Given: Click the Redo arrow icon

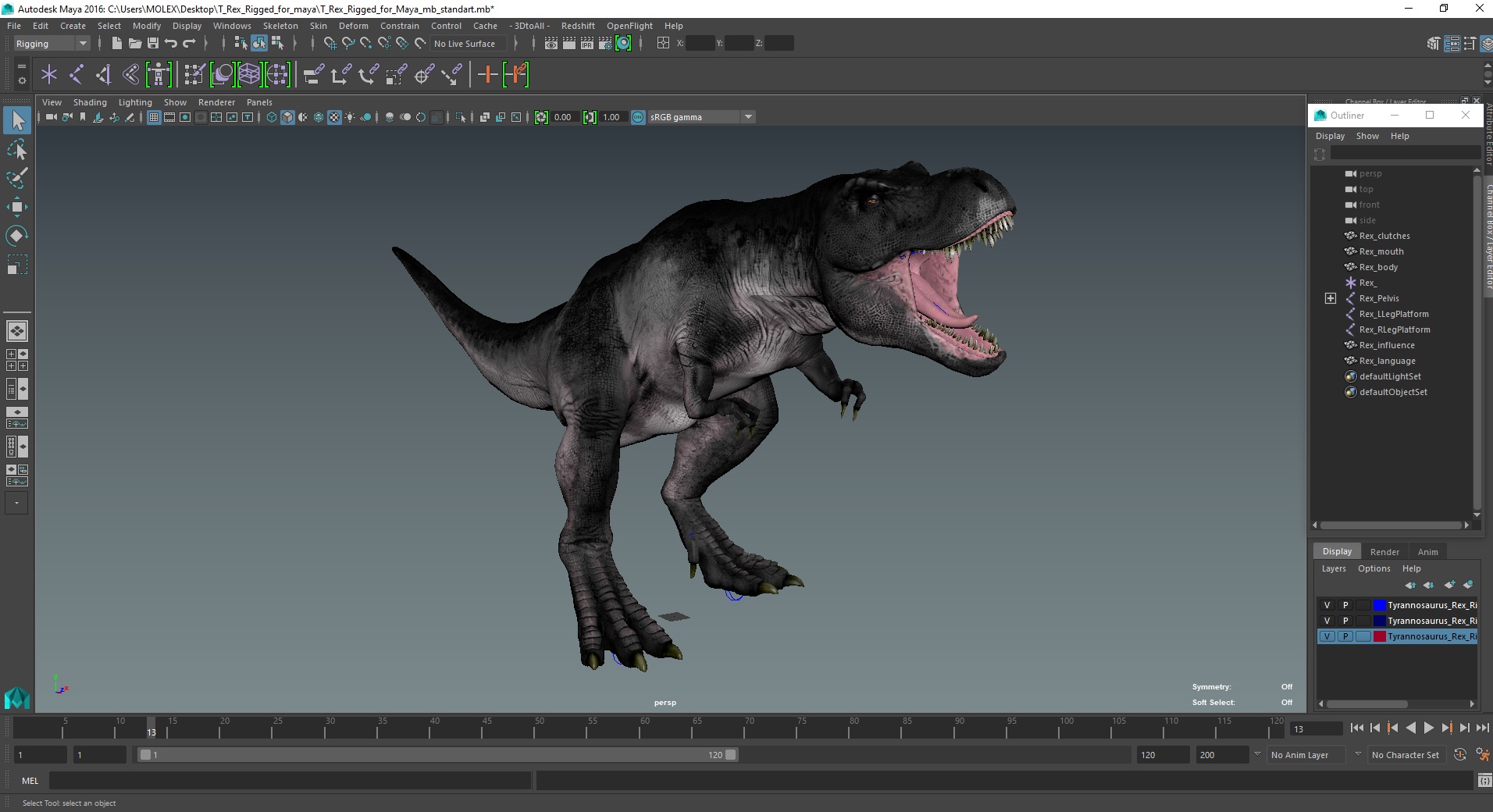Looking at the screenshot, I should click(190, 43).
